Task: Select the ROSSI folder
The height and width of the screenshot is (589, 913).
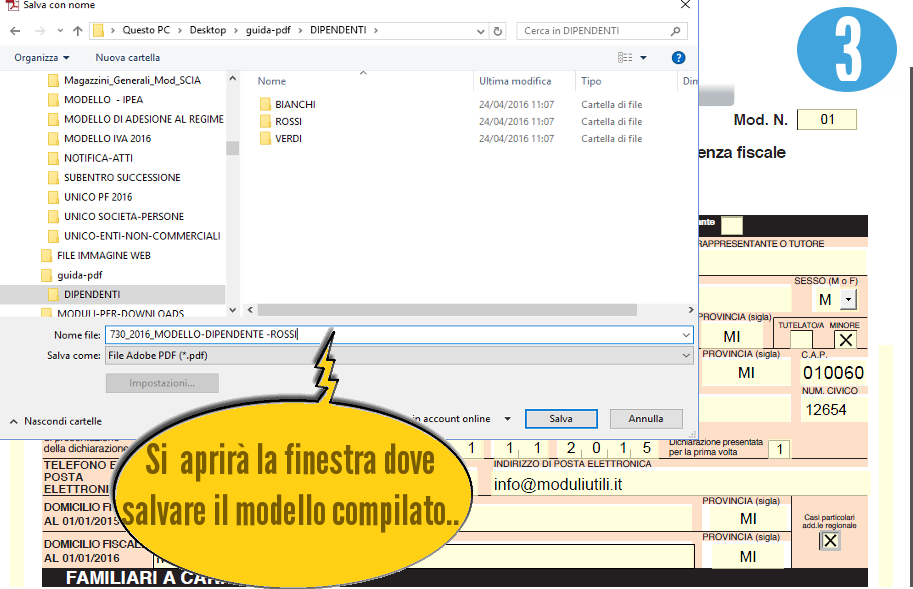Action: tap(288, 121)
